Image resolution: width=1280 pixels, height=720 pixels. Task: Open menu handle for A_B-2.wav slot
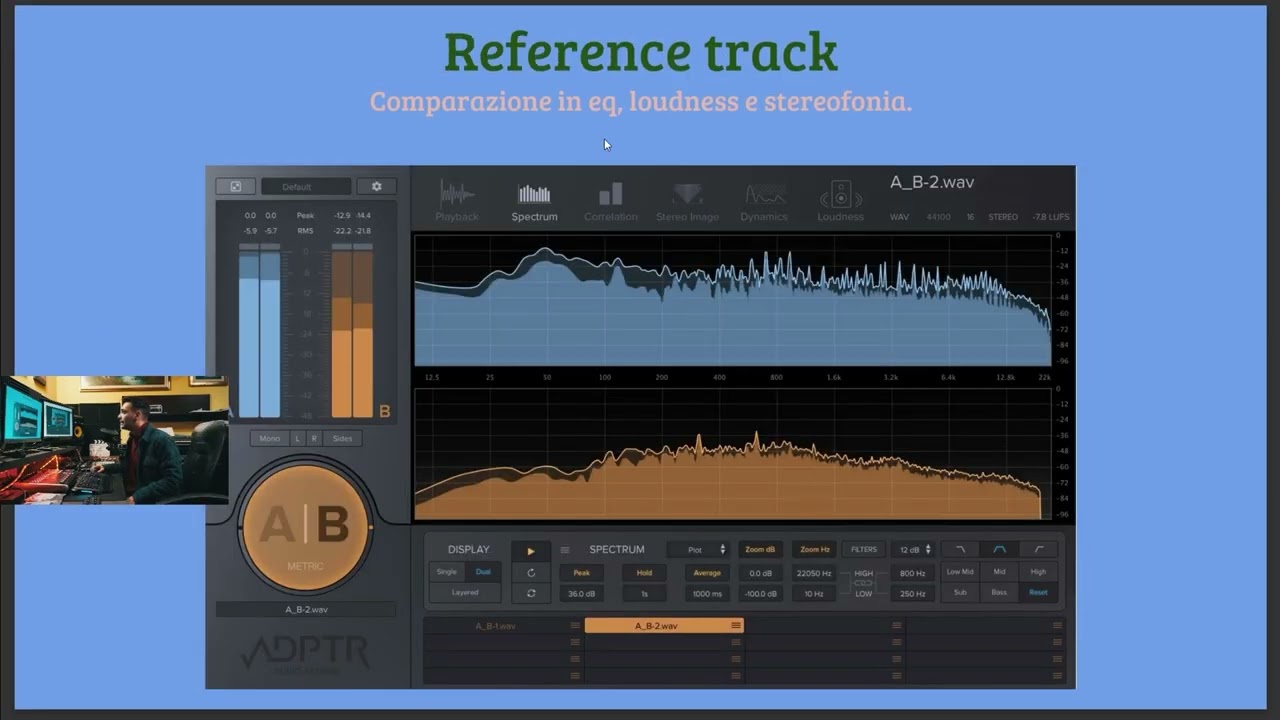[736, 625]
